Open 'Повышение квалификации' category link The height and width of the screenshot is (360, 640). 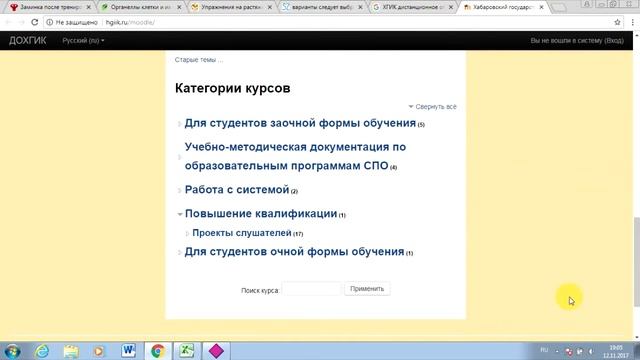click(261, 213)
